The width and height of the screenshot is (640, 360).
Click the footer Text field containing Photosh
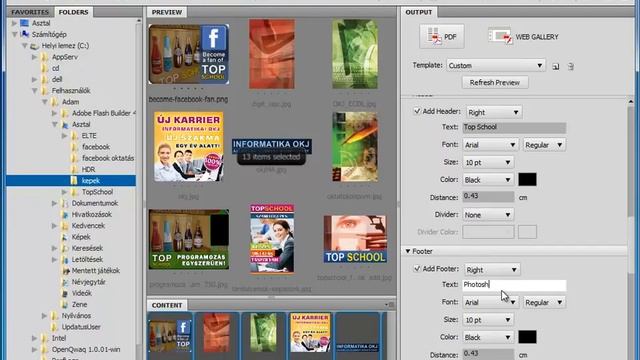click(514, 285)
